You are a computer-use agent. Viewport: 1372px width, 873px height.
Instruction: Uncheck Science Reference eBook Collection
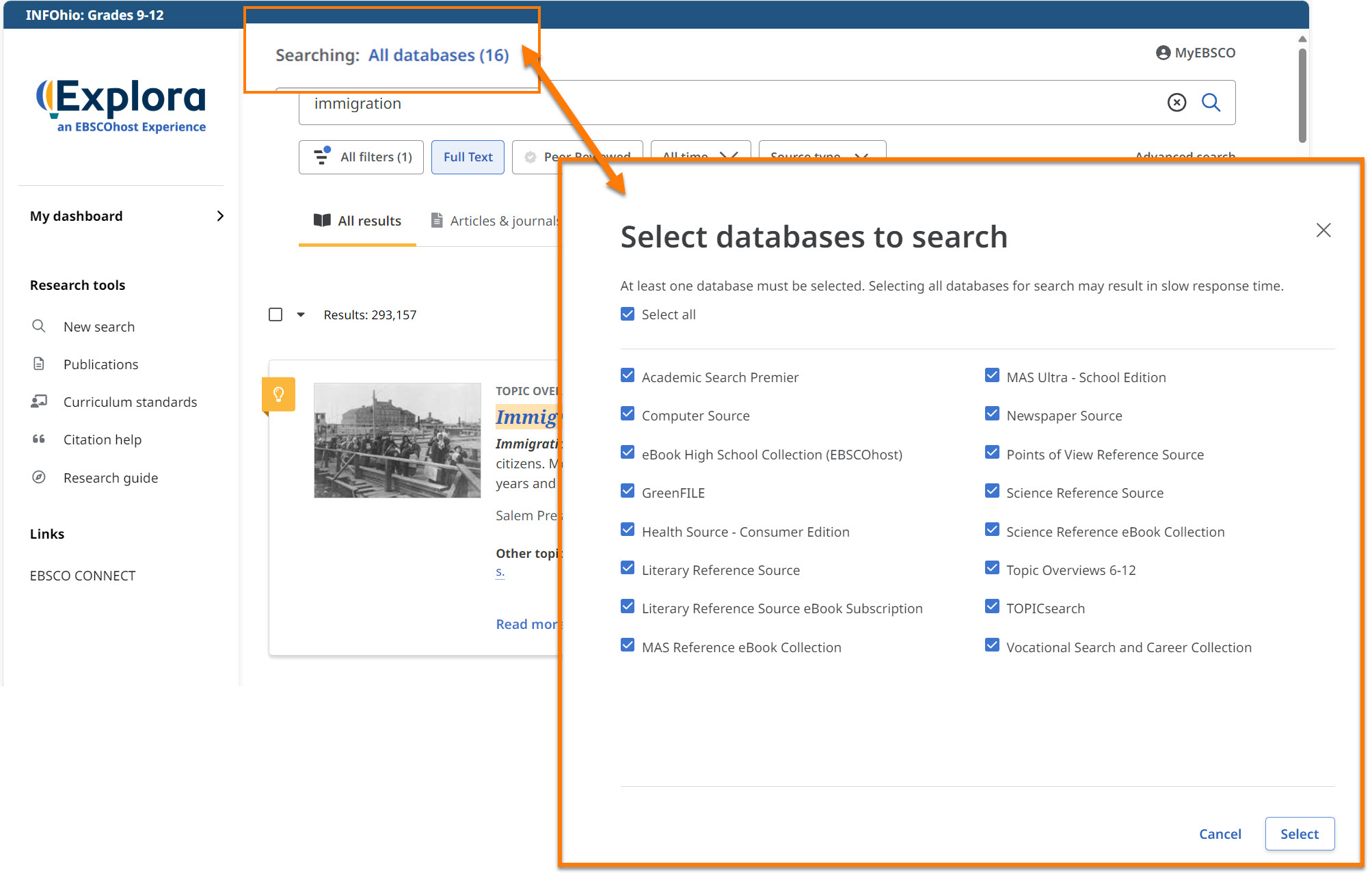pyautogui.click(x=992, y=530)
